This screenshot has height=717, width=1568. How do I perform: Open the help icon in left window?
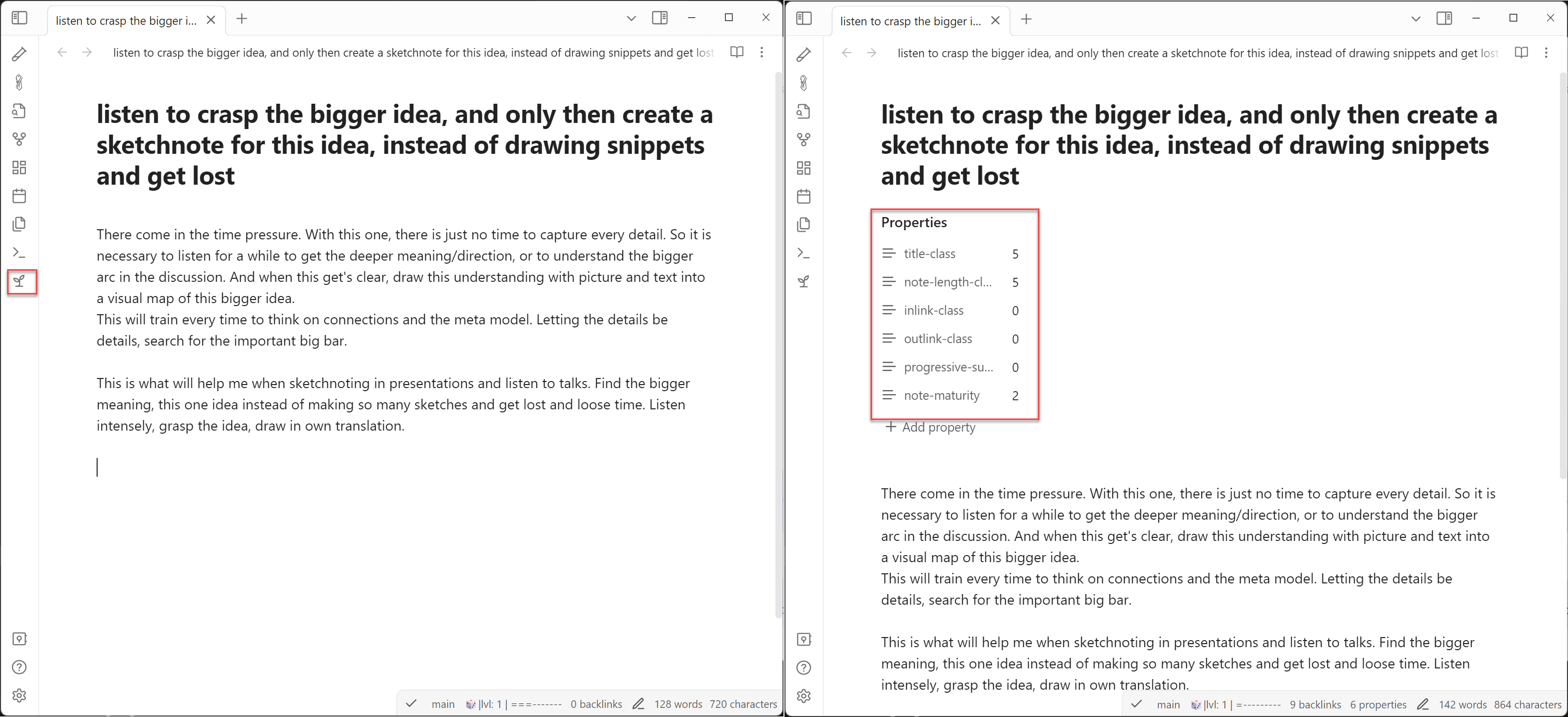tap(20, 667)
